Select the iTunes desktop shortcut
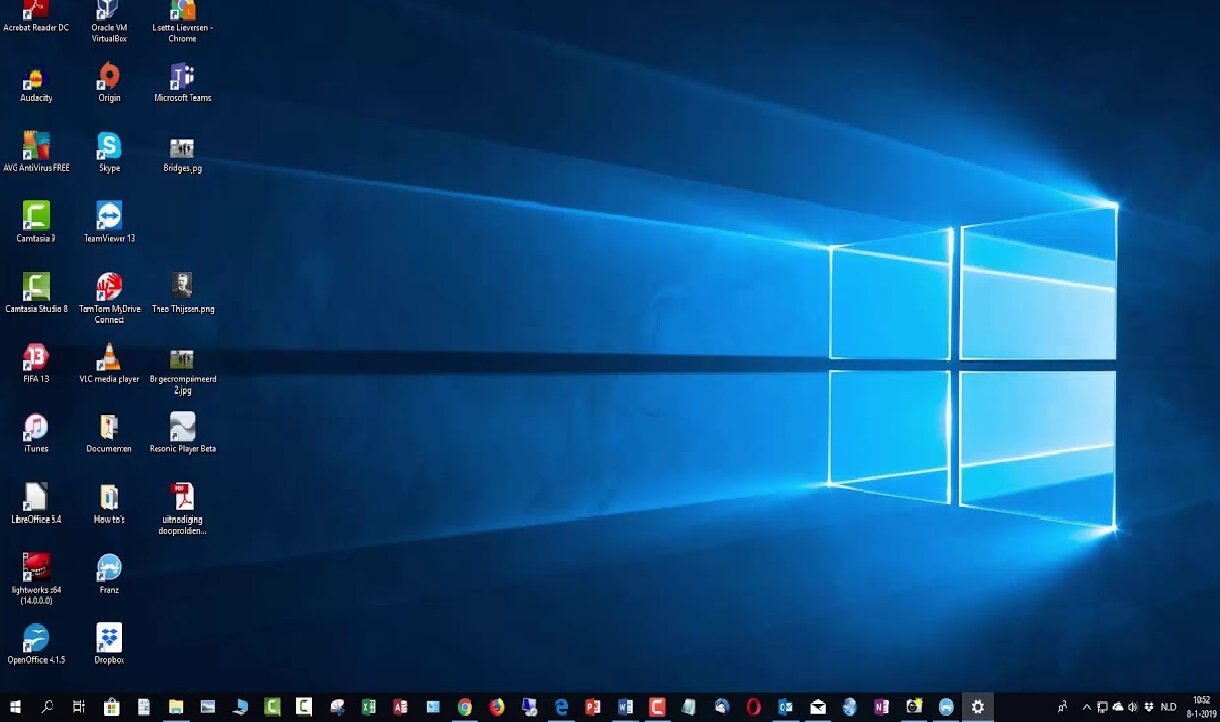 36,433
